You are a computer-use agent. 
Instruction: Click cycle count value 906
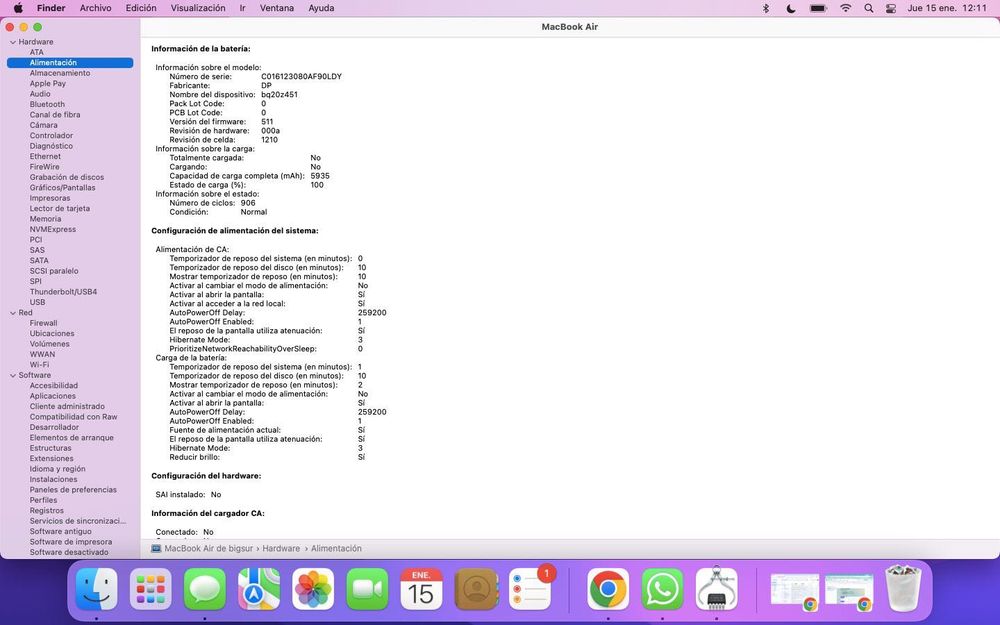click(248, 203)
